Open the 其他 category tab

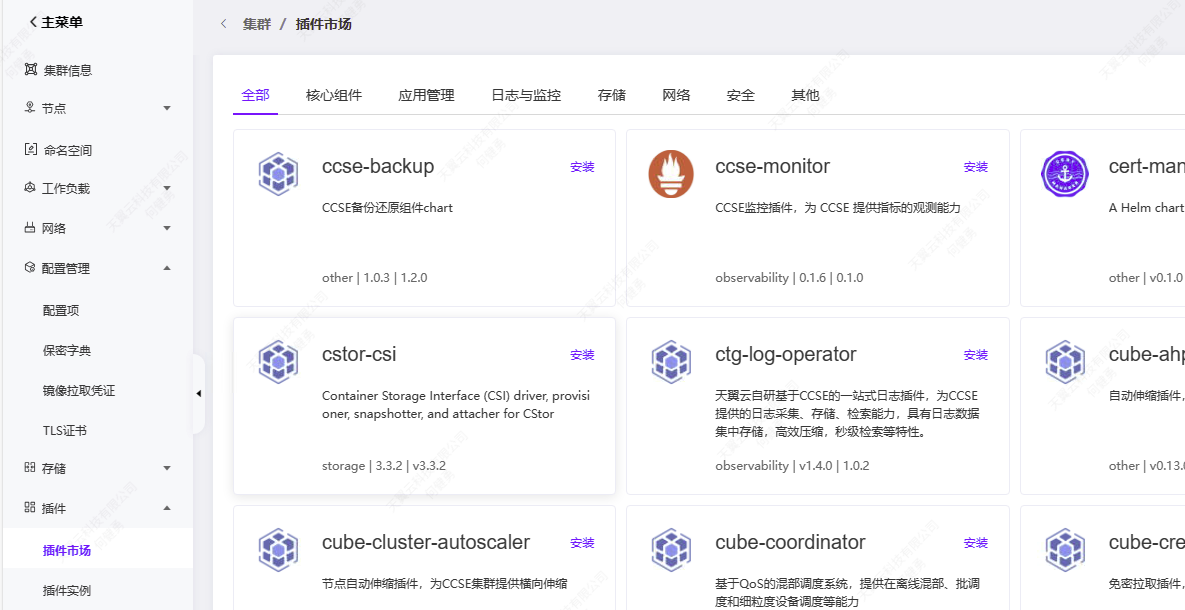click(x=805, y=95)
